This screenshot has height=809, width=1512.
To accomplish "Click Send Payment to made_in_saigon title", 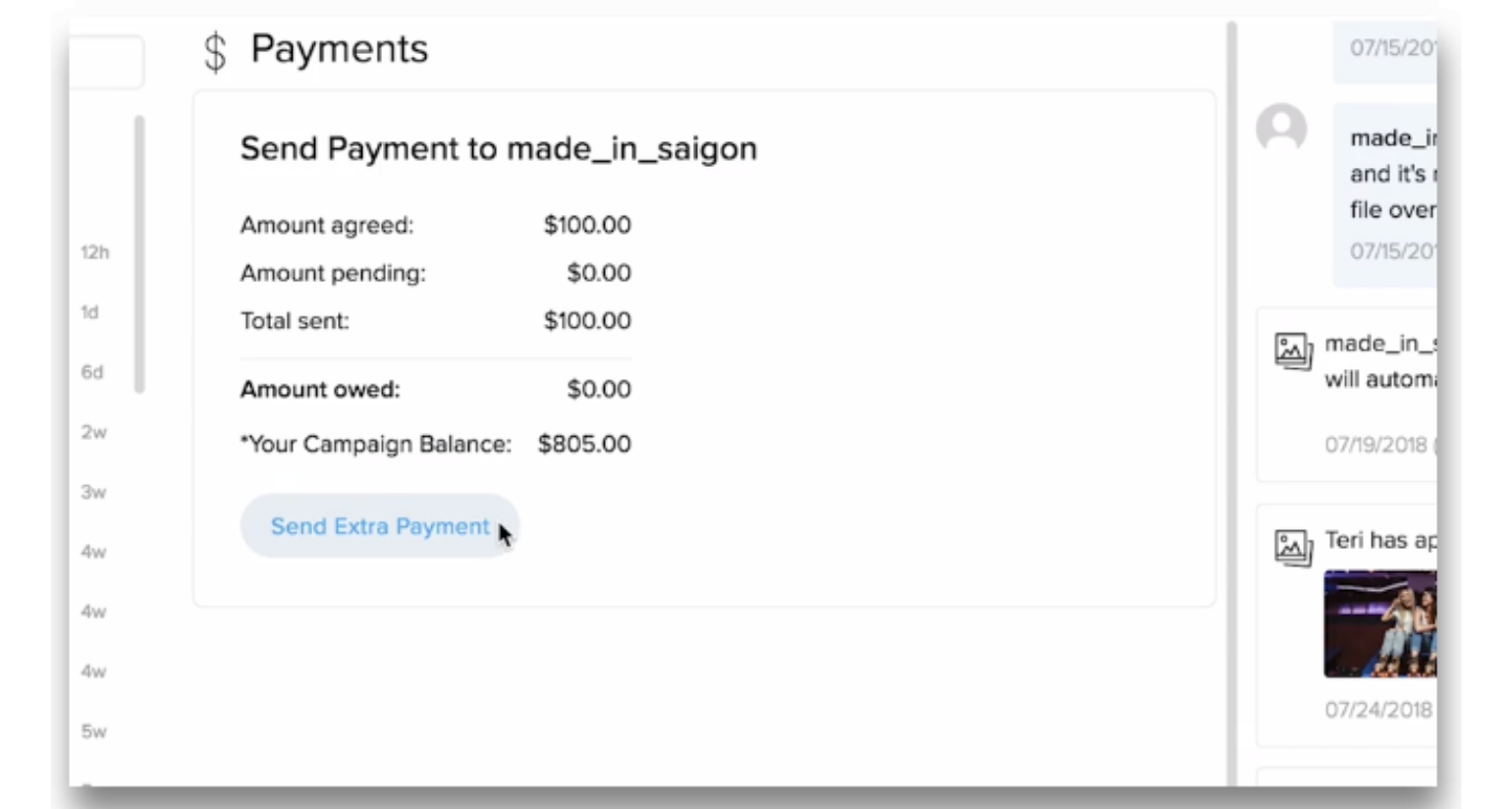I will coord(498,148).
